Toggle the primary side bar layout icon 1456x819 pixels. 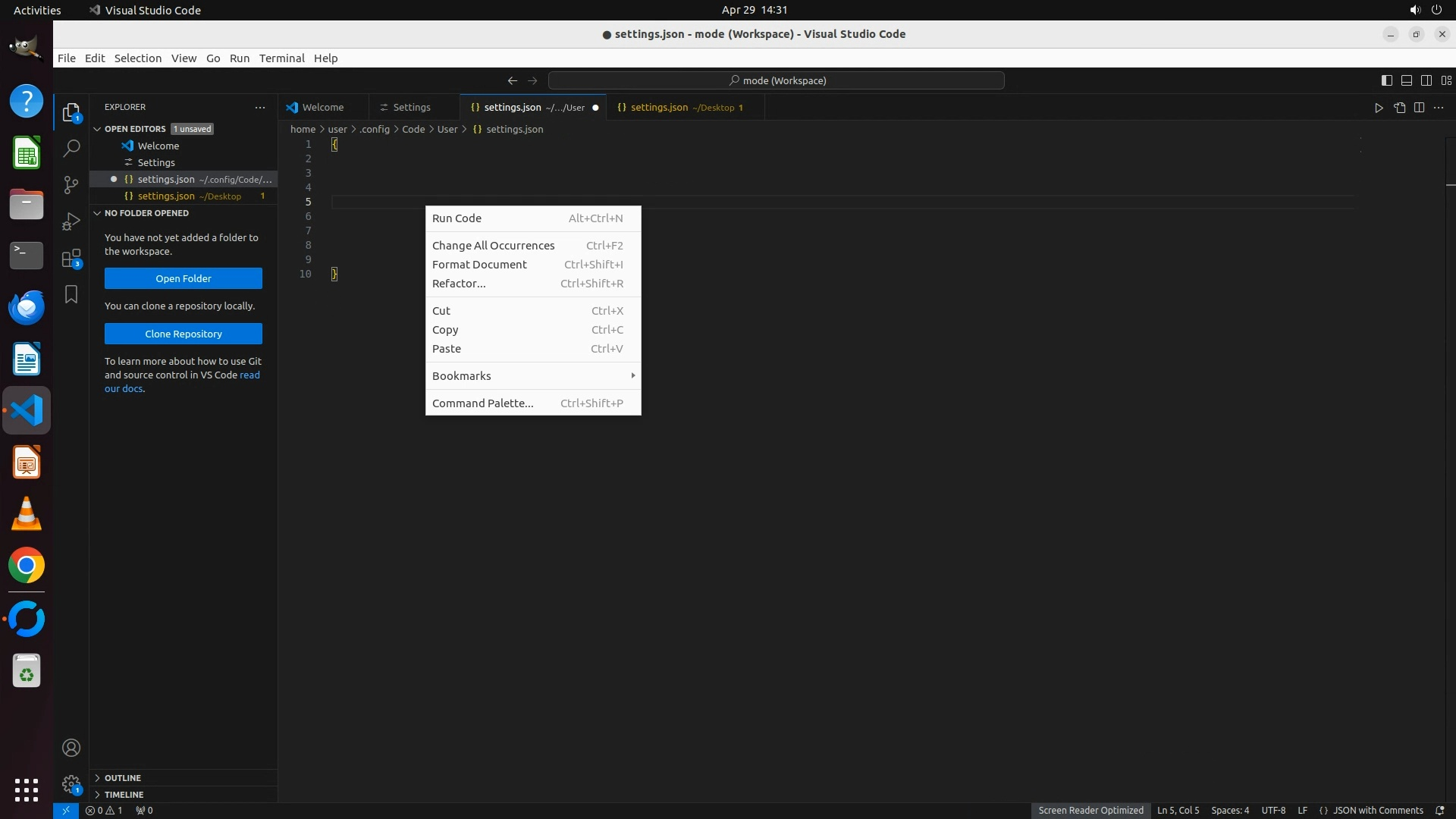(1386, 80)
